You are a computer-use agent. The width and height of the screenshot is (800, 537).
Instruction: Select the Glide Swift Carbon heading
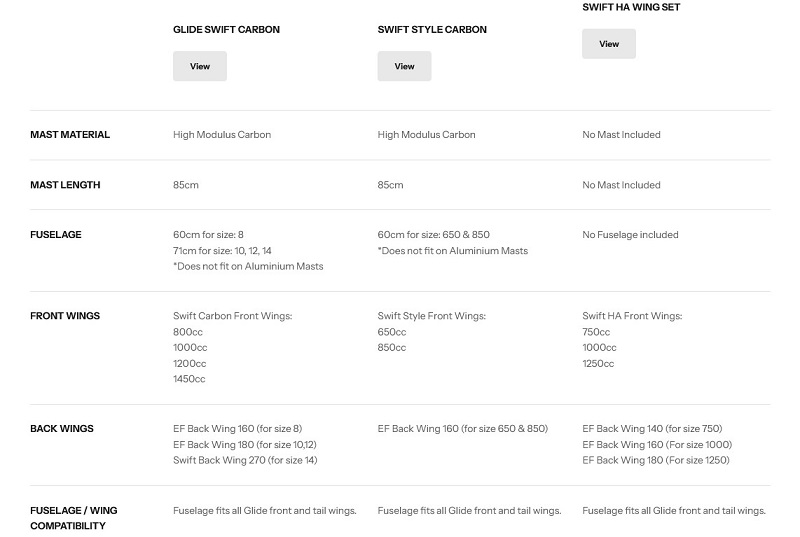coord(226,30)
